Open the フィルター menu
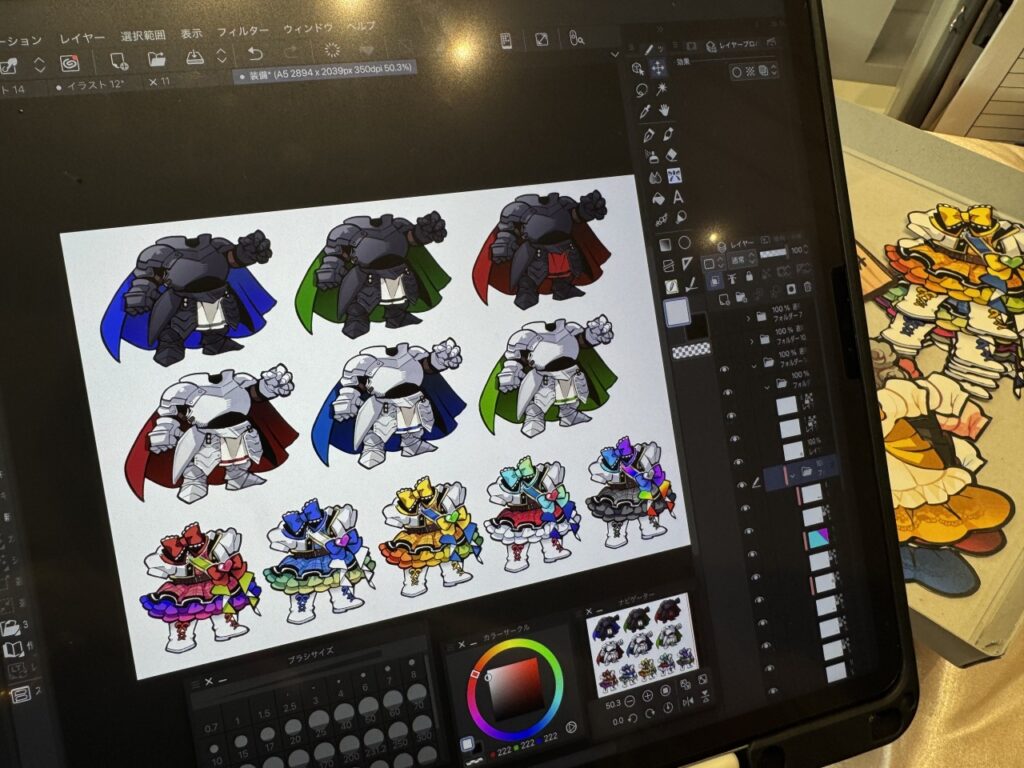The height and width of the screenshot is (768, 1024). click(243, 32)
